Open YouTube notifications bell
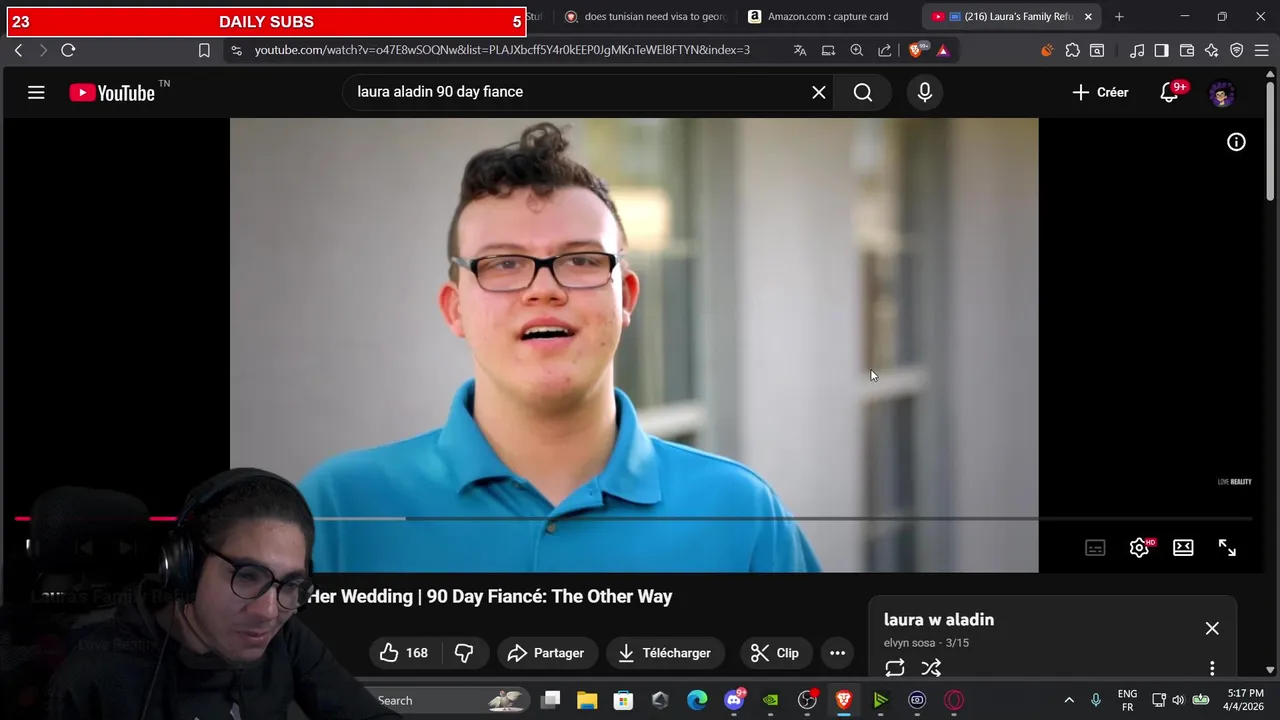 pos(1169,92)
